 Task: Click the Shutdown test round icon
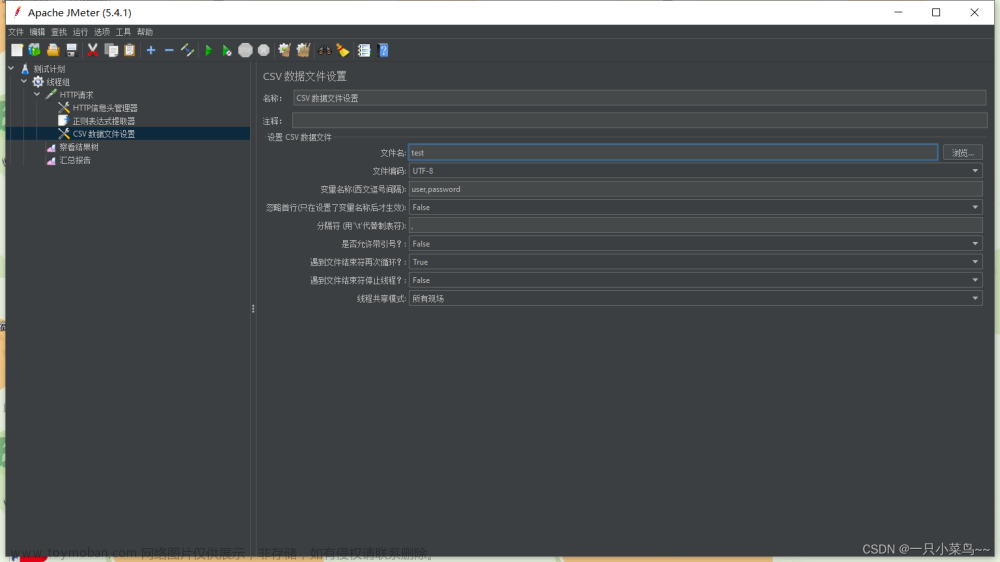click(x=263, y=50)
